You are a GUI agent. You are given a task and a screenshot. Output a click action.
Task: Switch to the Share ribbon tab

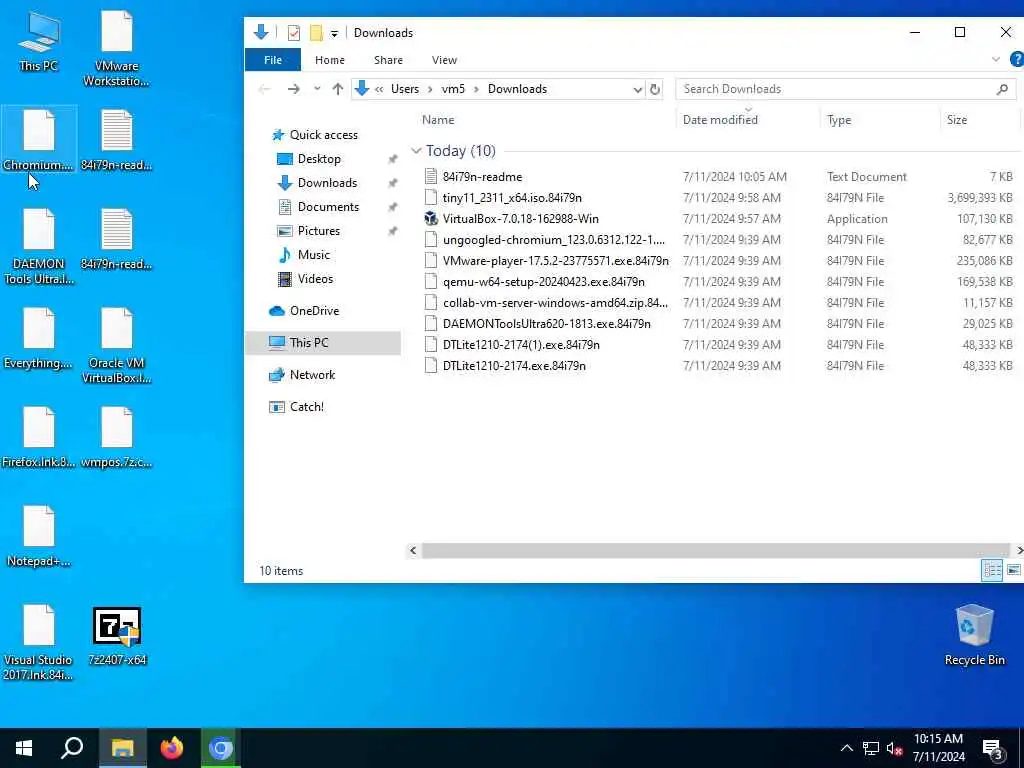pyautogui.click(x=388, y=60)
